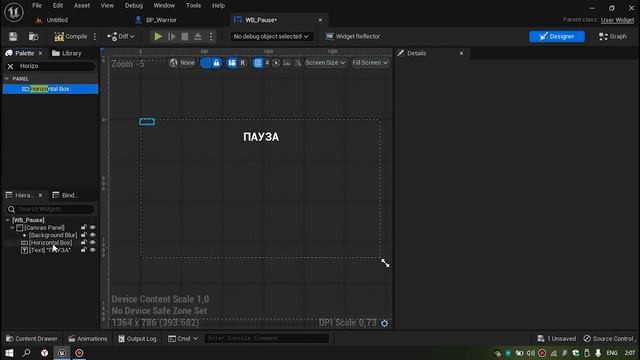Open the View menu
The image size is (640, 360).
[107, 5]
